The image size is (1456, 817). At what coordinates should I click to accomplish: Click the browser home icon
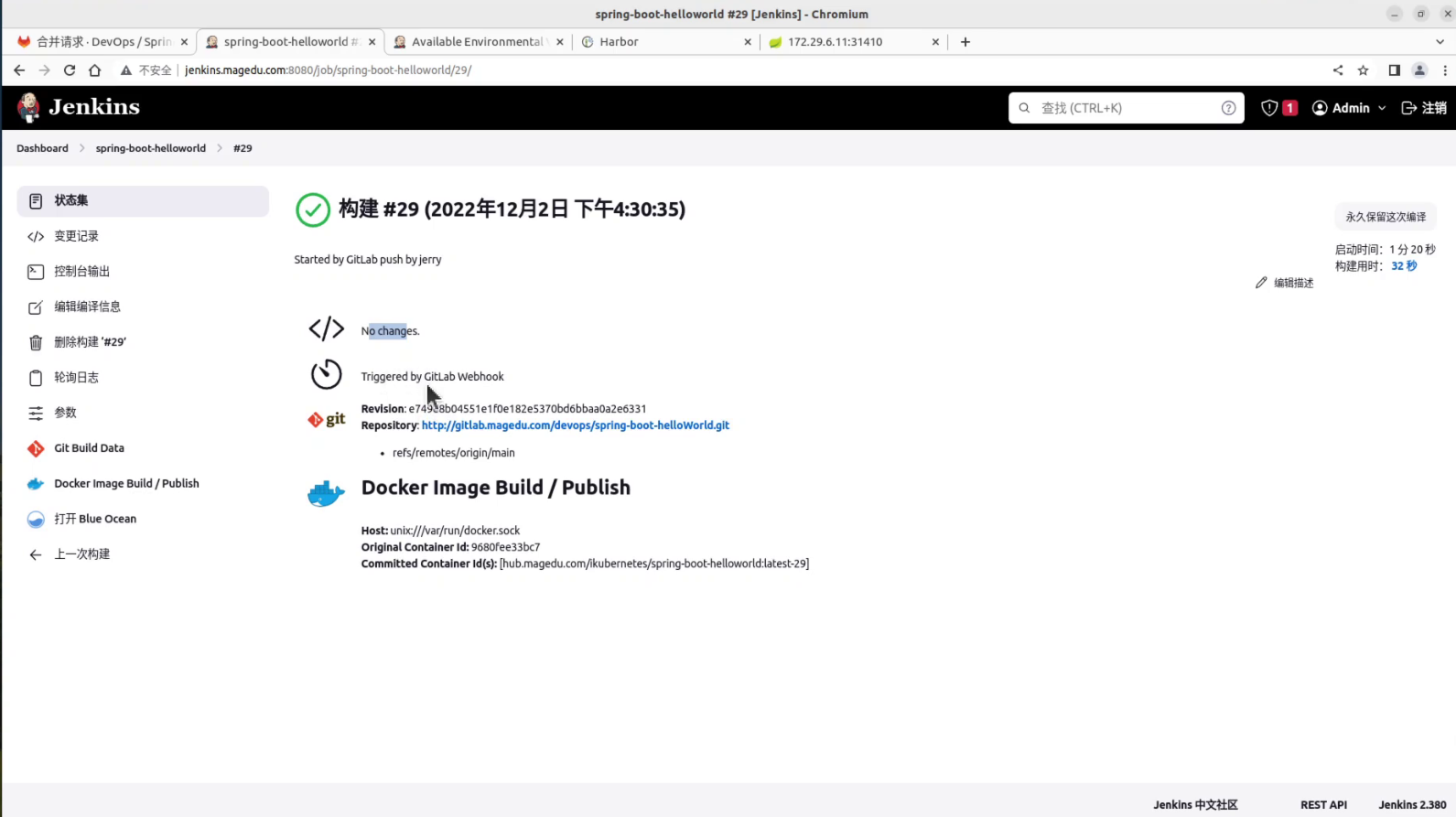[x=94, y=70]
